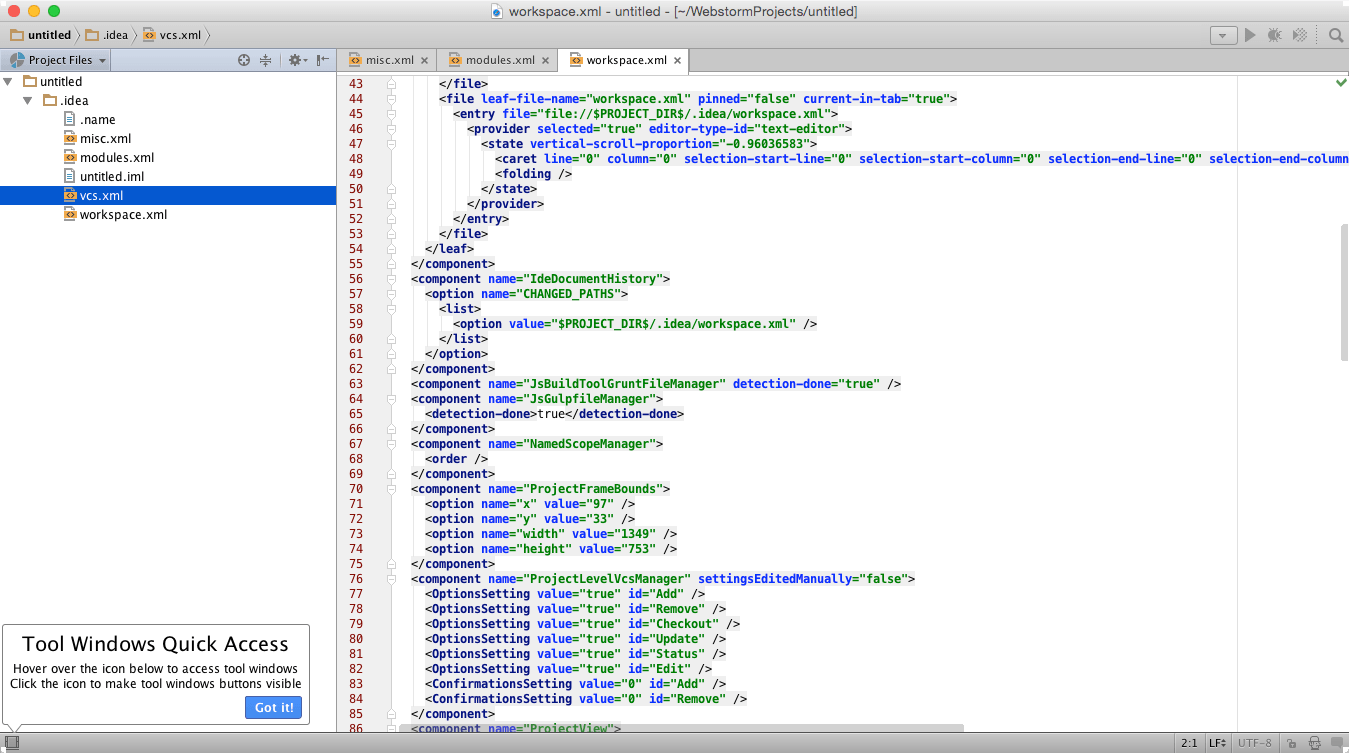The image size is (1349, 753).
Task: Fold the JsGulpfileManager component at line 64
Action: click(x=391, y=399)
